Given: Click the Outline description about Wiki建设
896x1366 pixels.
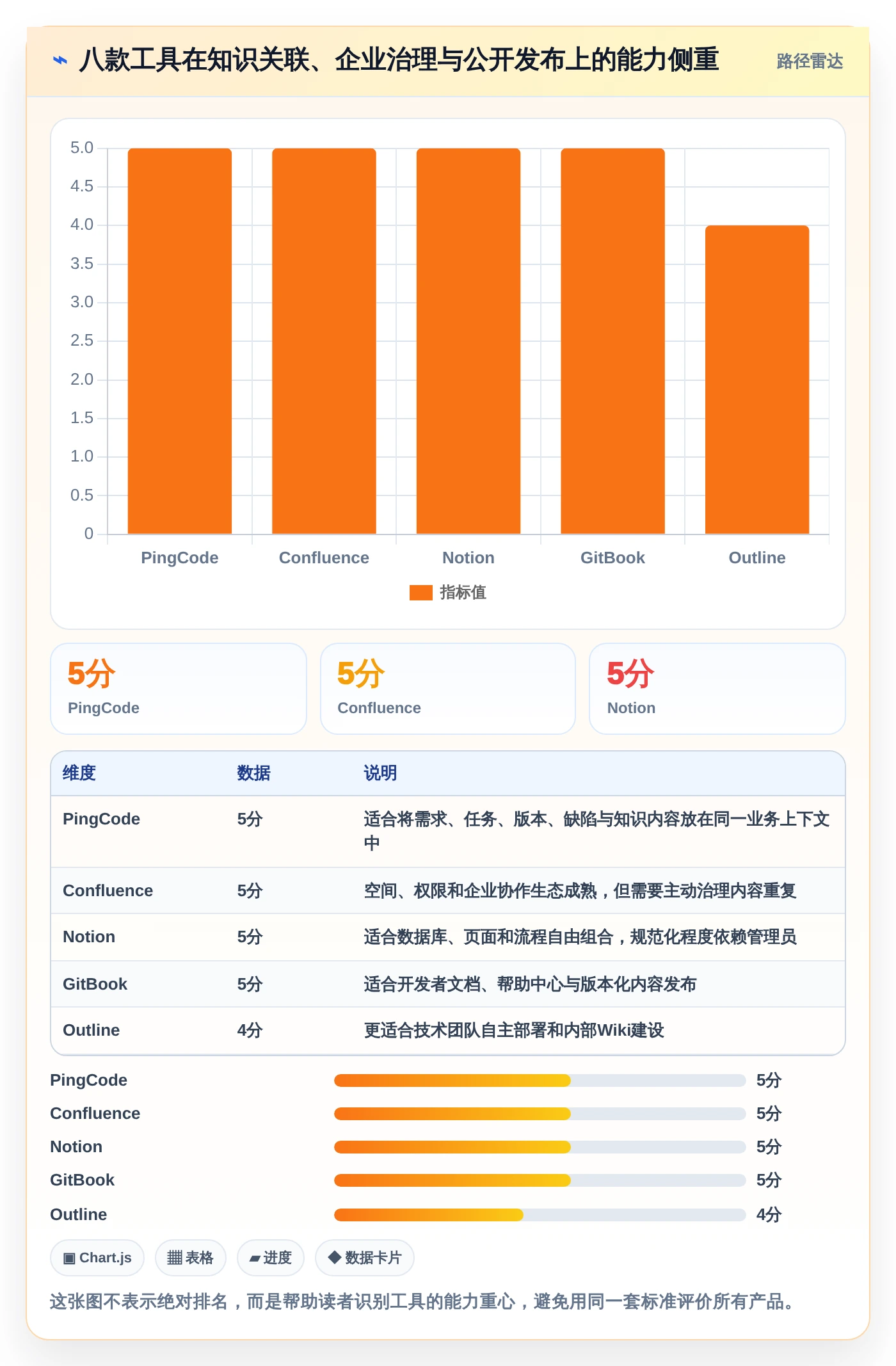Looking at the screenshot, I should coord(514,1031).
